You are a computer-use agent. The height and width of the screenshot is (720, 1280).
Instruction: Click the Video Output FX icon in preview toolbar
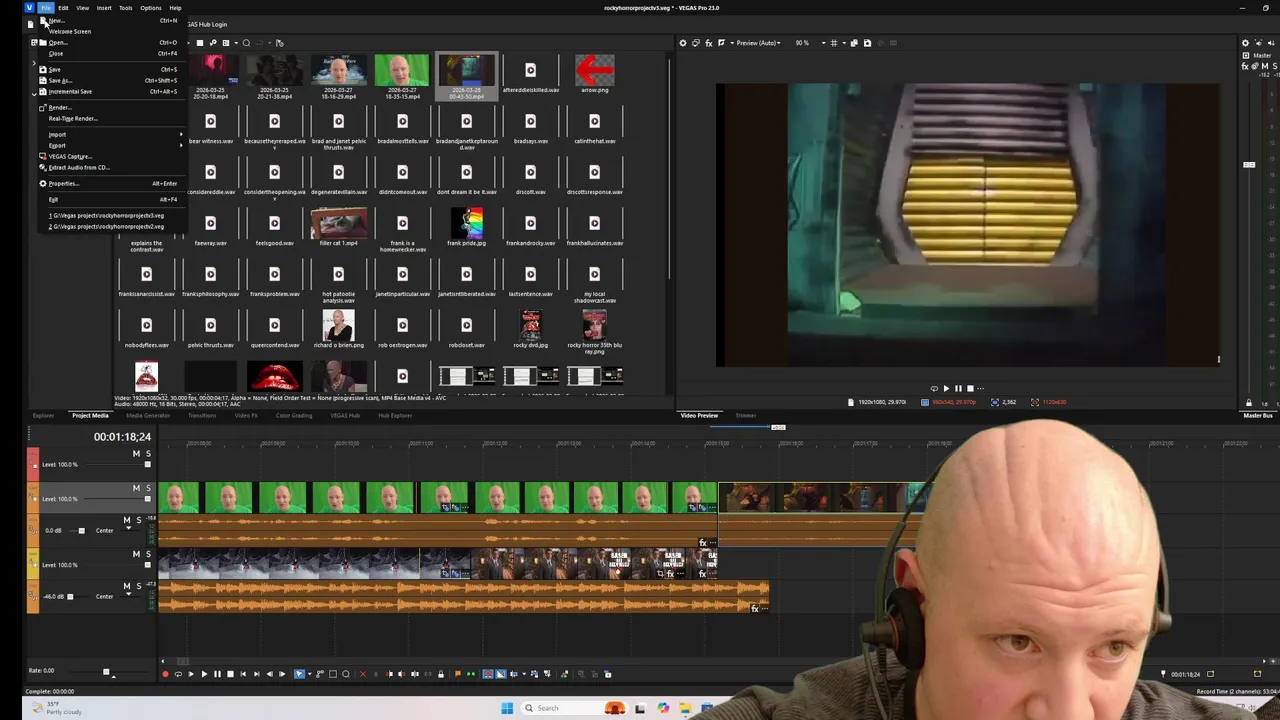[709, 43]
